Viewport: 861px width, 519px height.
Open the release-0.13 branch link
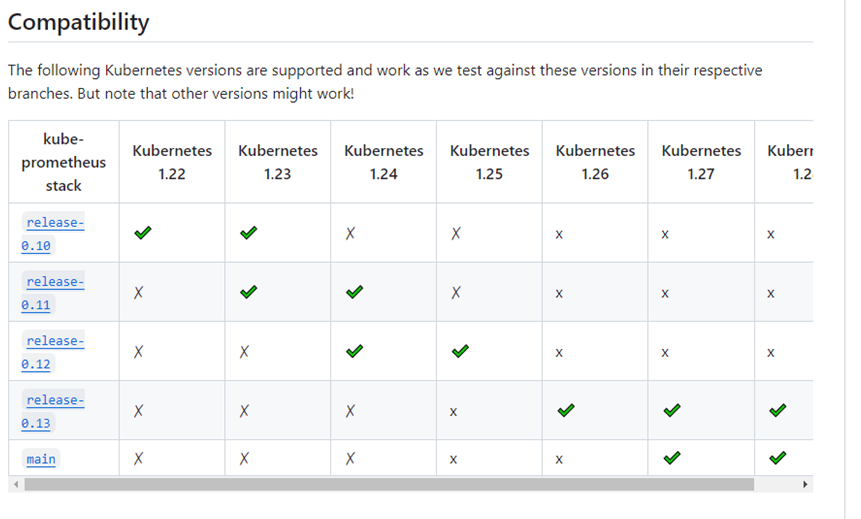pyautogui.click(x=53, y=411)
